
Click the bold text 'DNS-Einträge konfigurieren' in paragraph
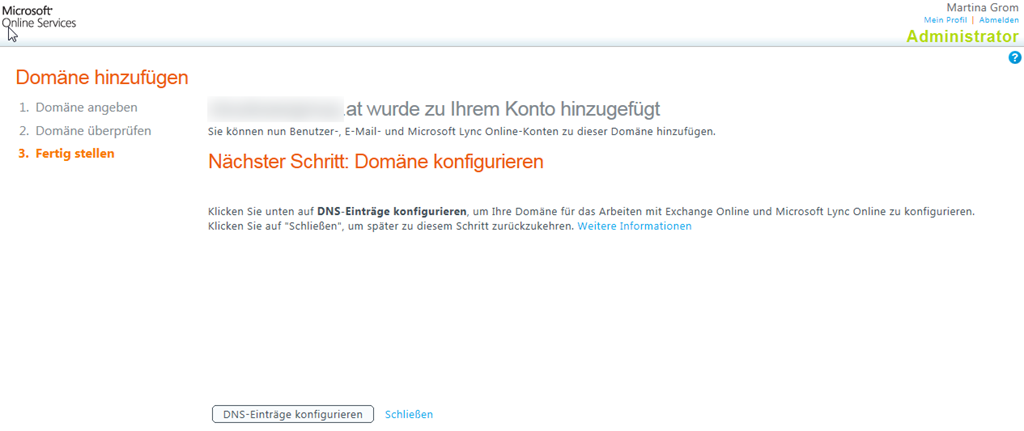(x=392, y=212)
